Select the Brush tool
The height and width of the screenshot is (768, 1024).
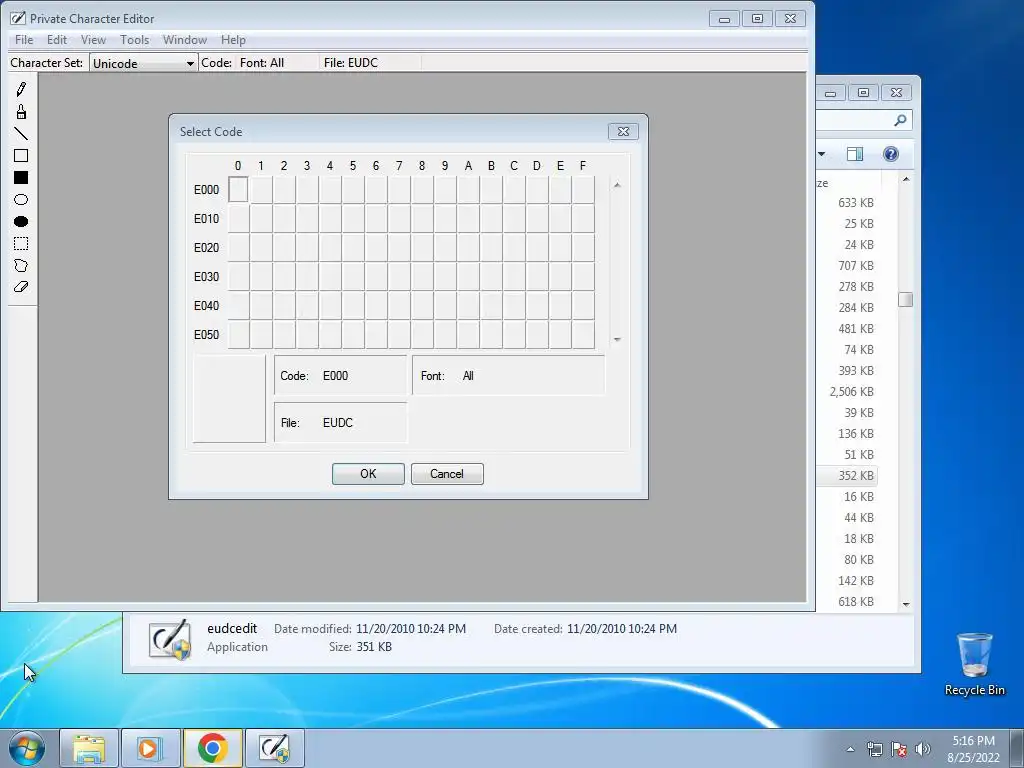[21, 112]
